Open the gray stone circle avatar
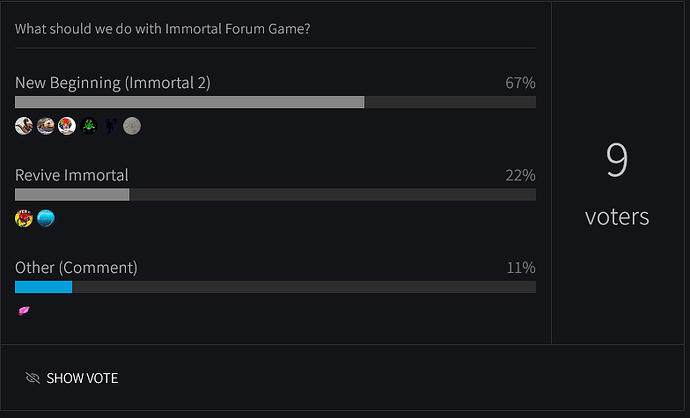Viewport: 690px width, 418px height. [132, 126]
